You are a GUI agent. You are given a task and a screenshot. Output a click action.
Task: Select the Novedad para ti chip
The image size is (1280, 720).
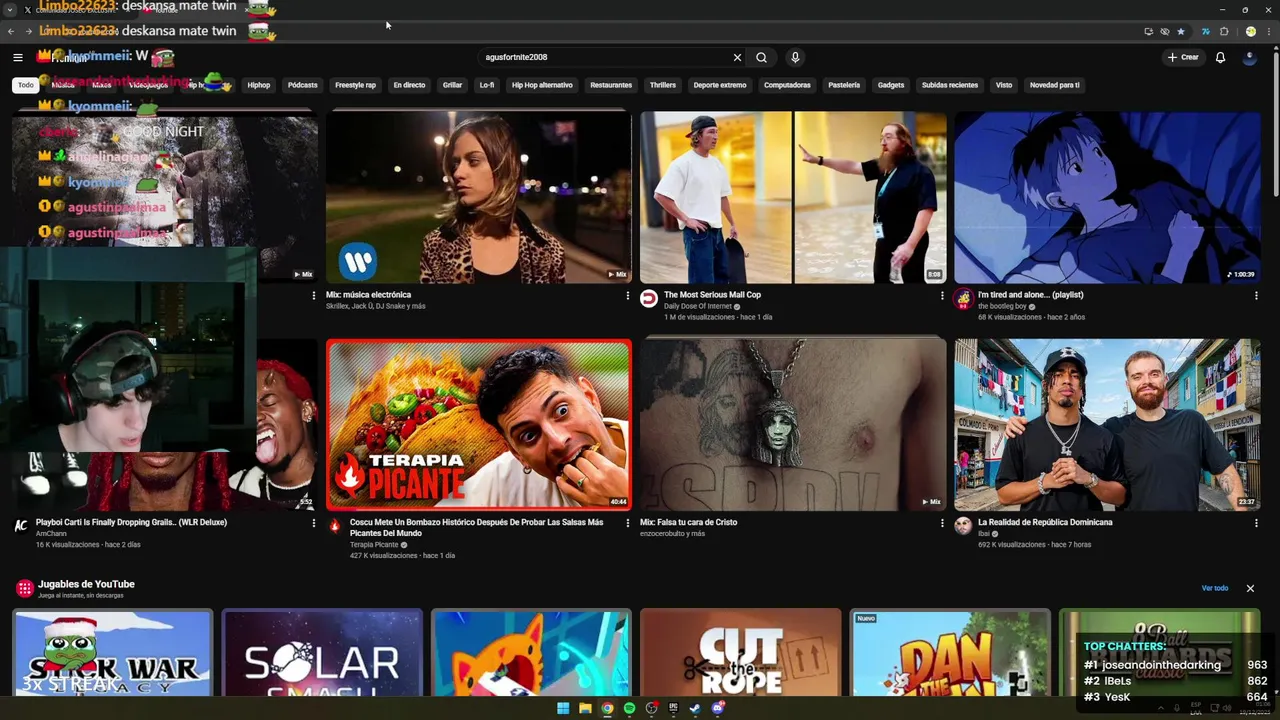(1055, 85)
